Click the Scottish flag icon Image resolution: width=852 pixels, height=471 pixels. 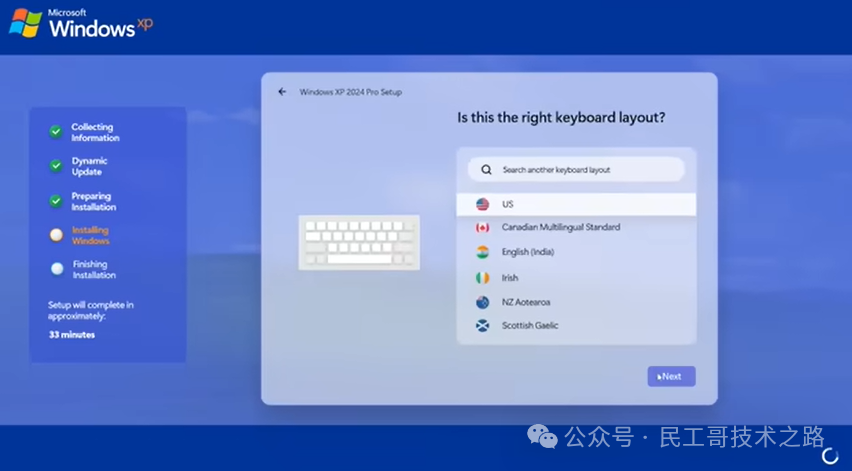point(483,326)
